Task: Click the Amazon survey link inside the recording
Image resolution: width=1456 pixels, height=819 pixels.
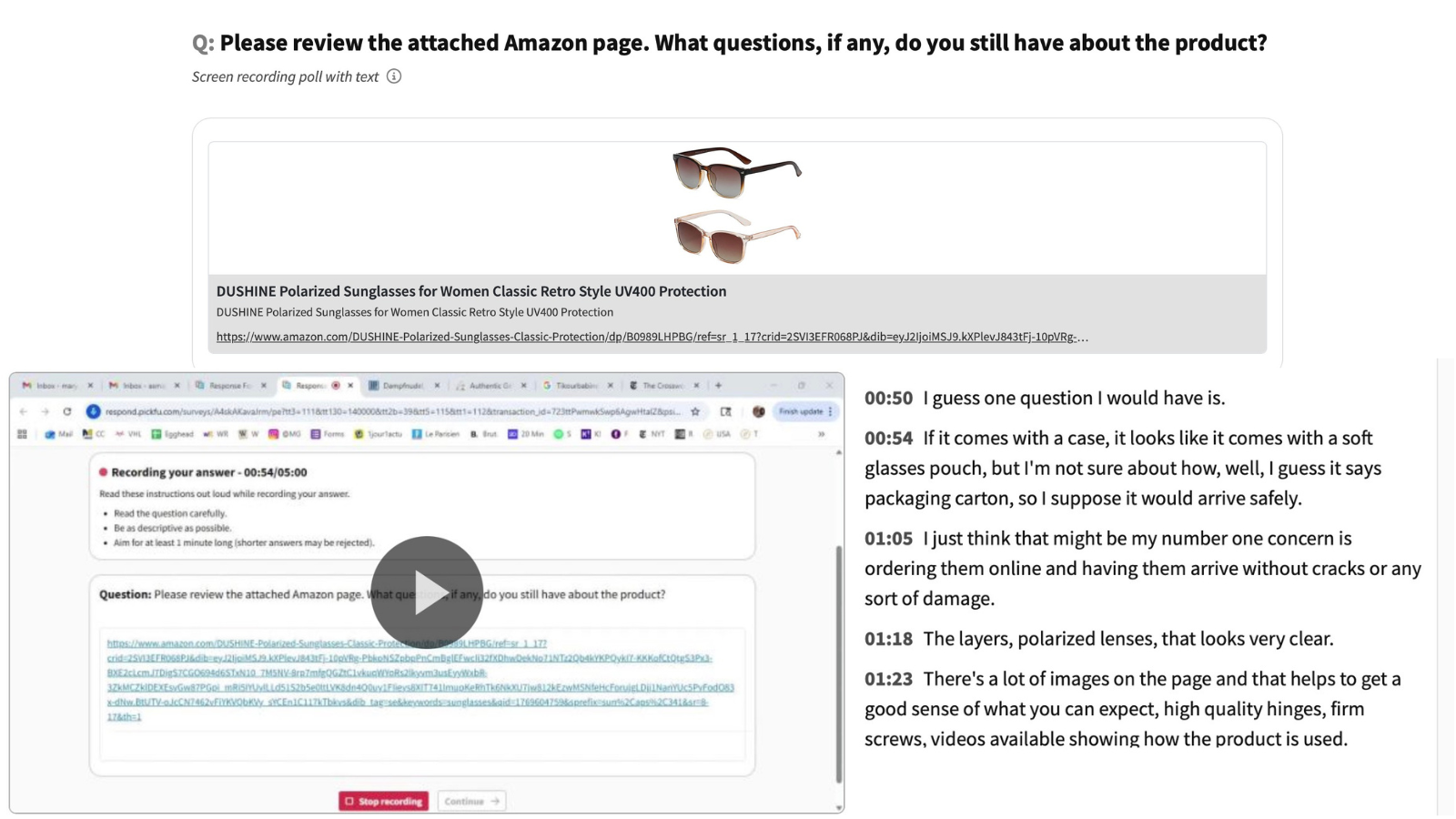Action: [x=420, y=680]
